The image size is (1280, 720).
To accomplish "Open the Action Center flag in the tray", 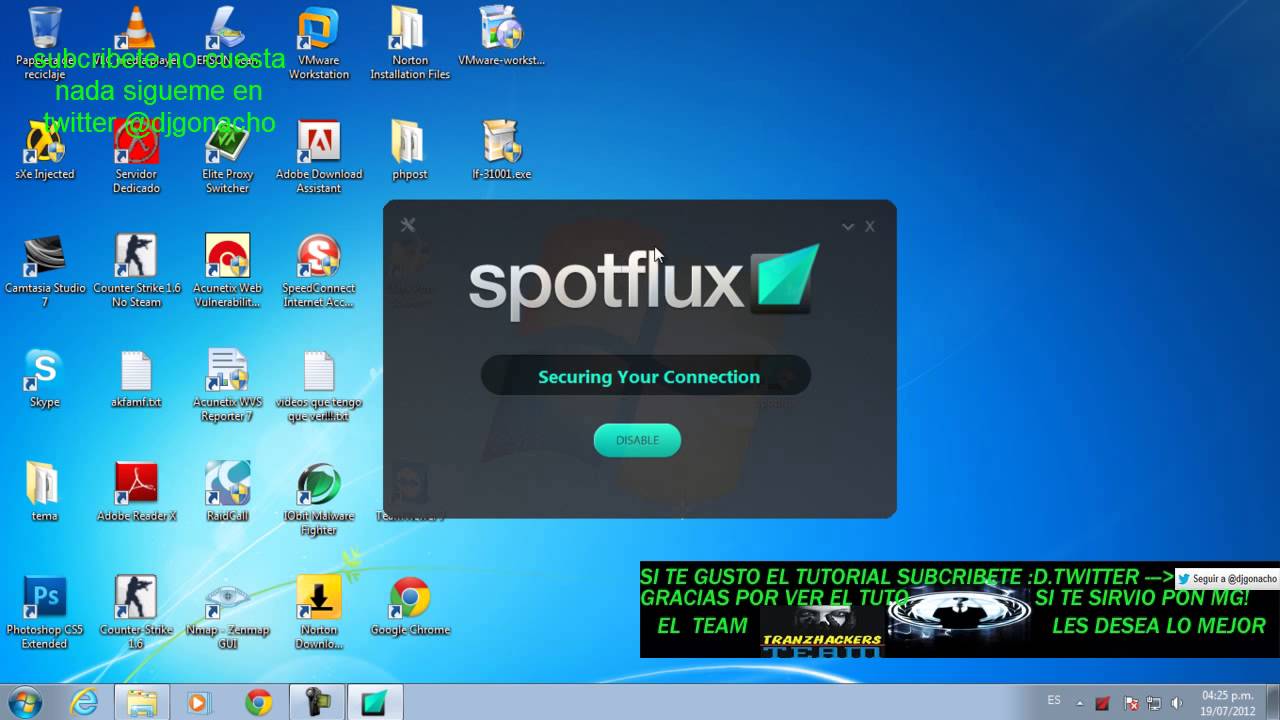I will tap(1130, 703).
